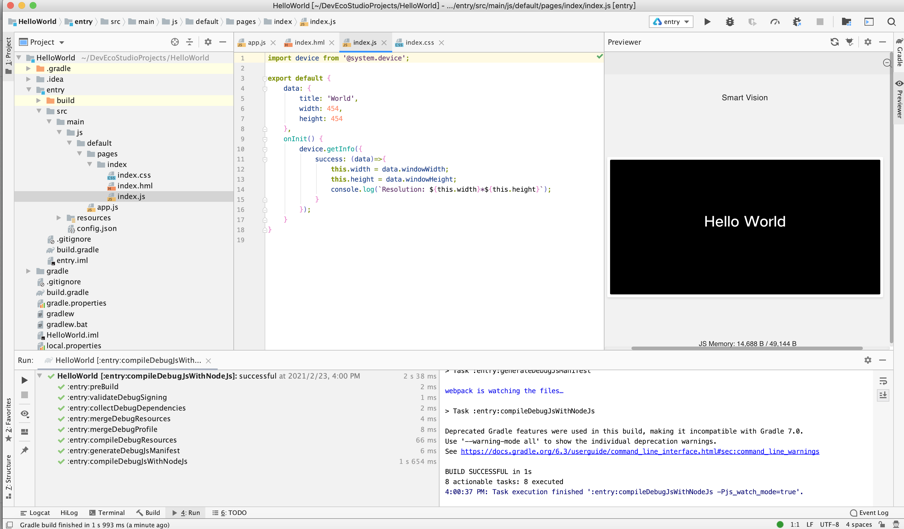Open Previewer panel settings gear

pyautogui.click(x=868, y=42)
